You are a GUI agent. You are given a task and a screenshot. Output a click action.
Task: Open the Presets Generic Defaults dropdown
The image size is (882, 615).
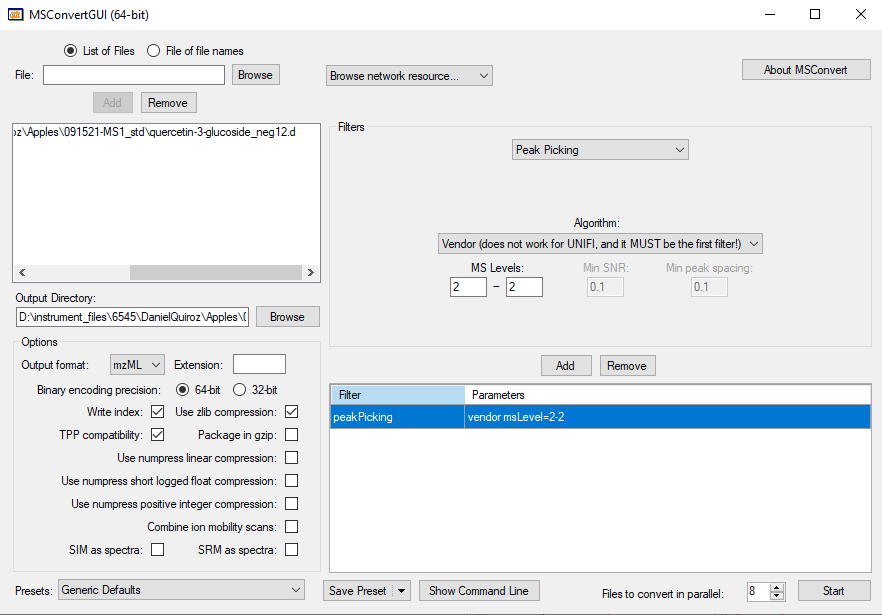click(x=181, y=590)
